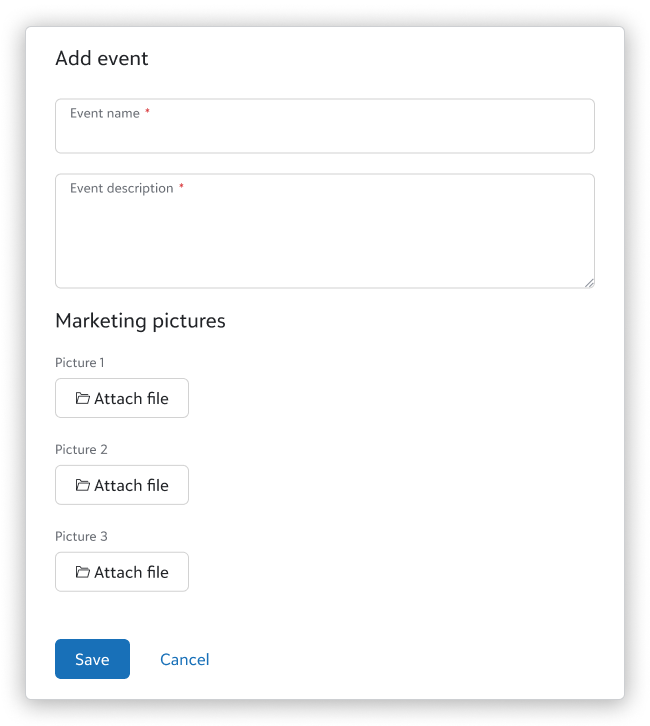Click the red asterisk beside Event name
The height and width of the screenshot is (726, 650).
[148, 113]
